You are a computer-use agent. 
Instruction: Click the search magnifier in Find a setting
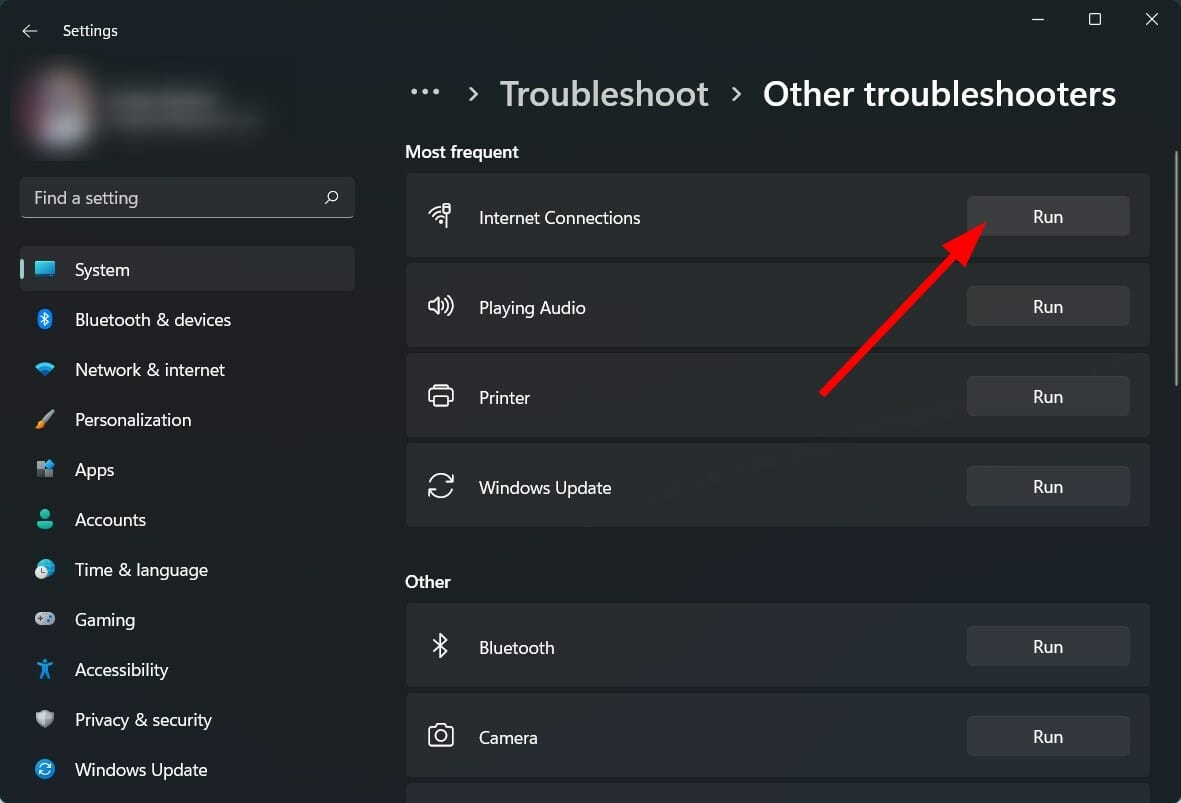(x=331, y=198)
